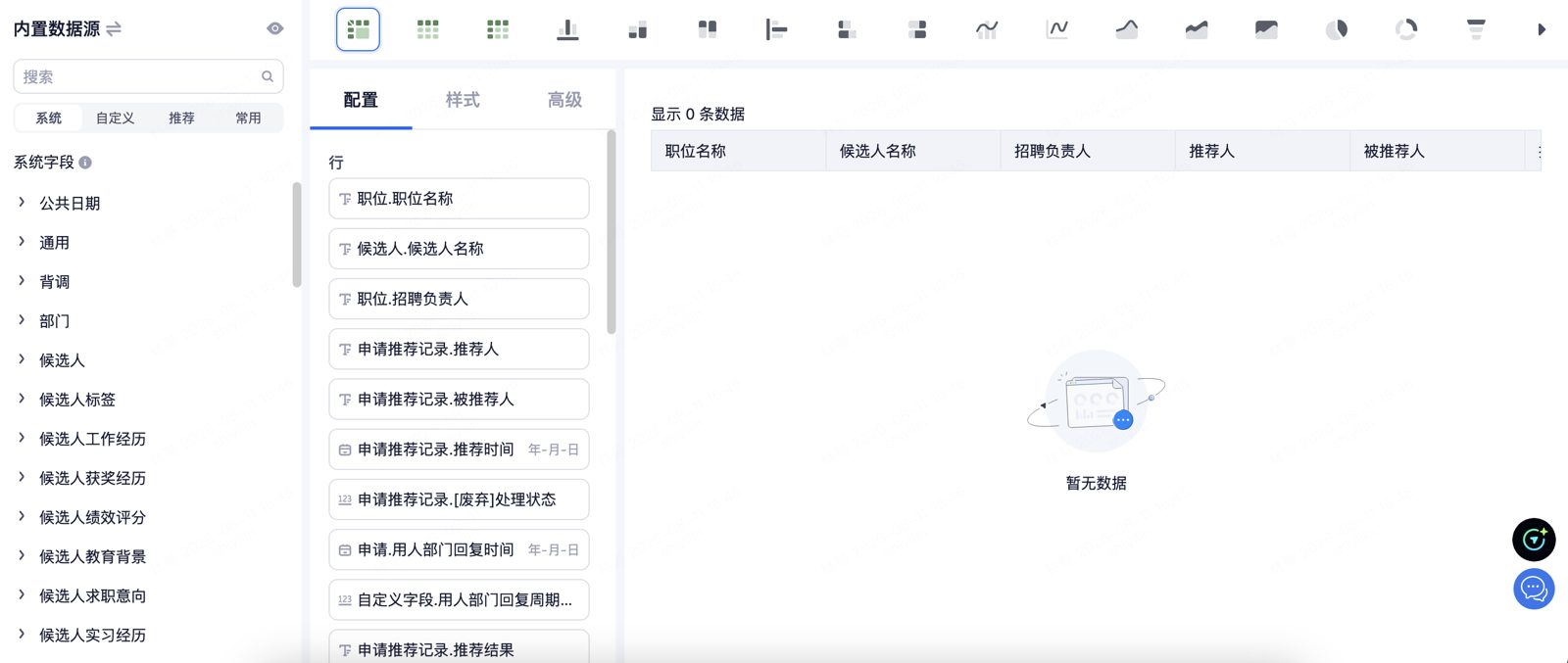Expand the 候选人获奖经历 field group

(x=22, y=476)
